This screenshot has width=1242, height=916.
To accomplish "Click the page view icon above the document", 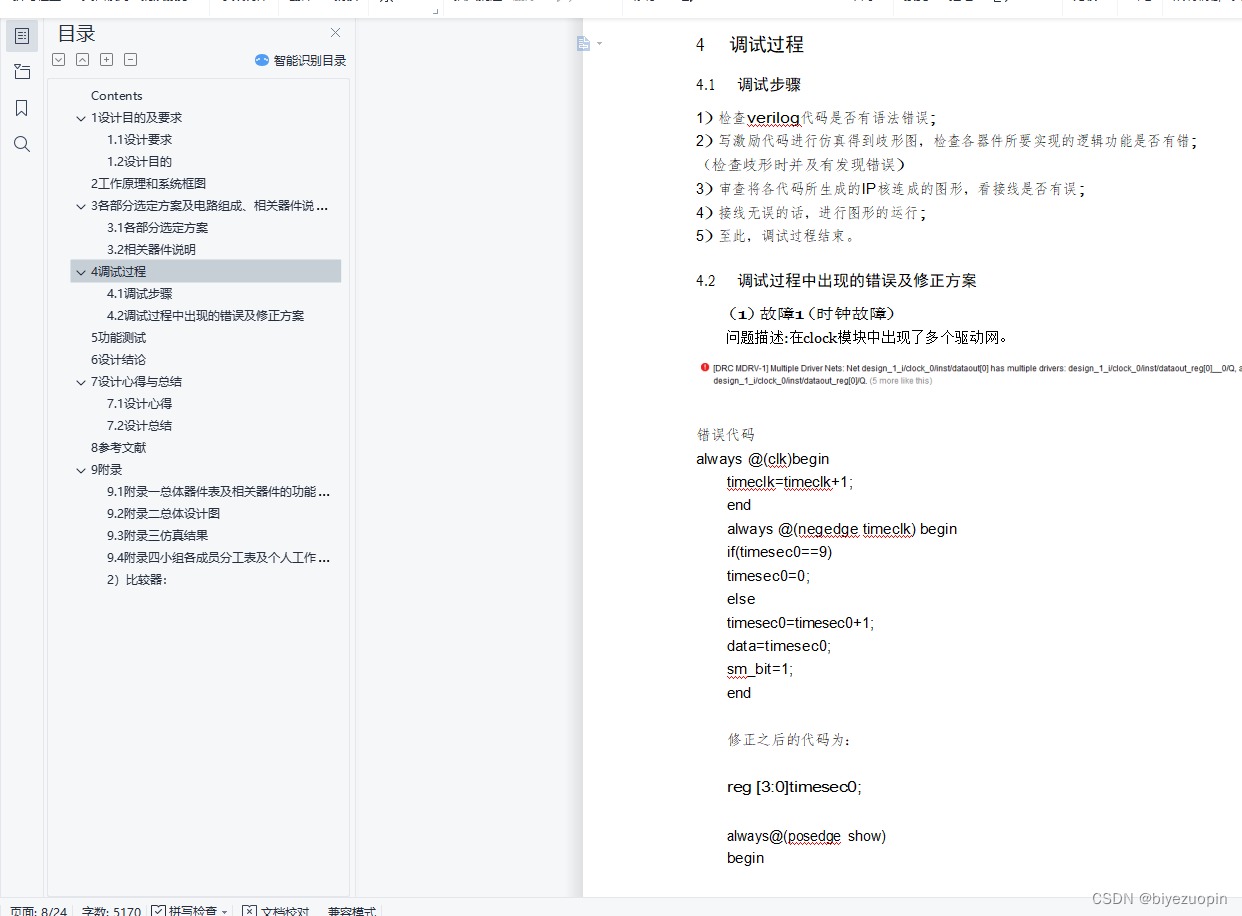I will (583, 43).
